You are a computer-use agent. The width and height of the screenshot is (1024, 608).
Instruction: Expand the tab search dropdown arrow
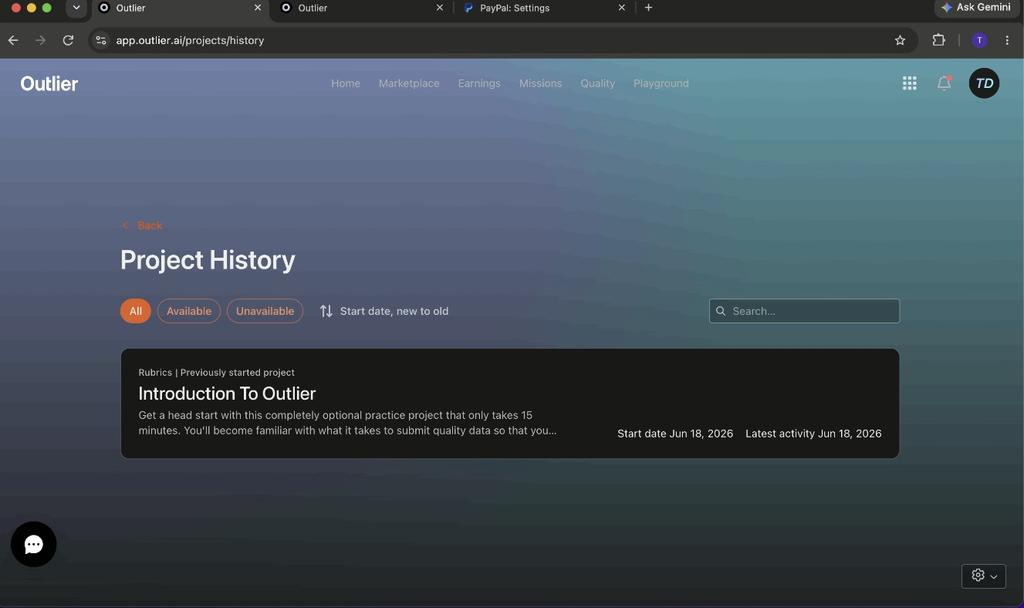click(76, 8)
